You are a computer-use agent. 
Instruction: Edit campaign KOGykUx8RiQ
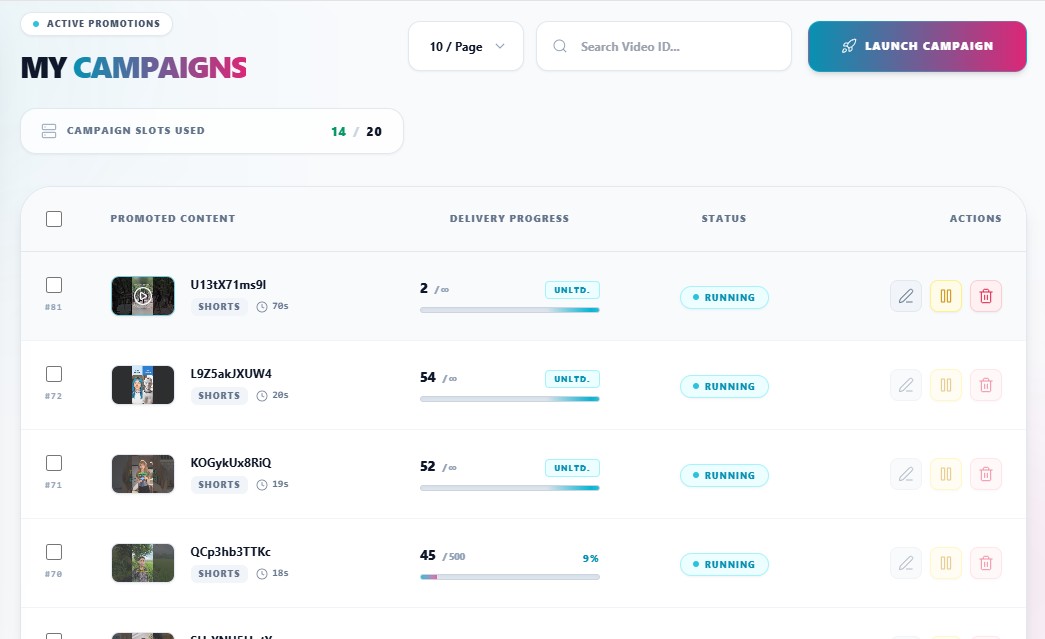906,474
